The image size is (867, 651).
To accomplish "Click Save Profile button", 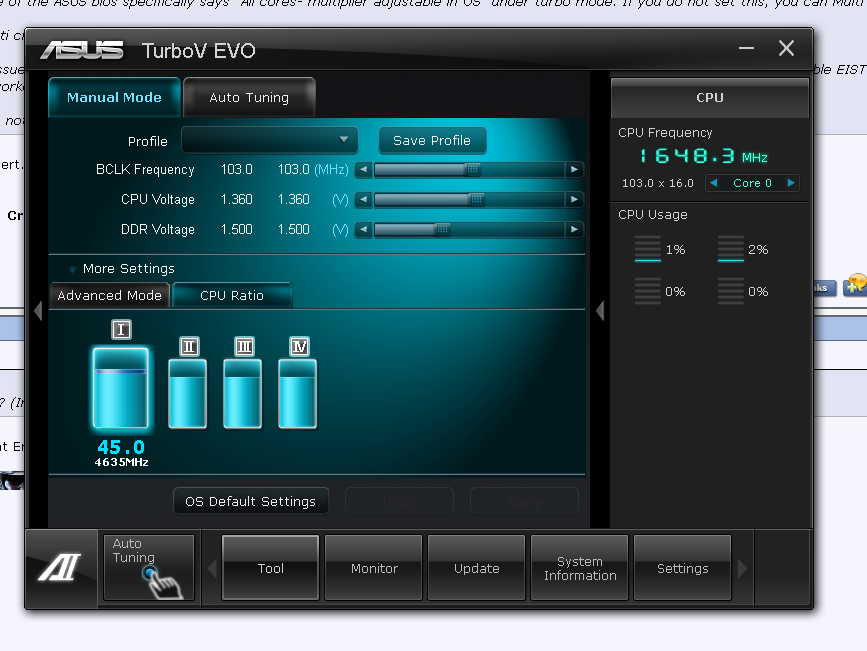I will pos(432,140).
